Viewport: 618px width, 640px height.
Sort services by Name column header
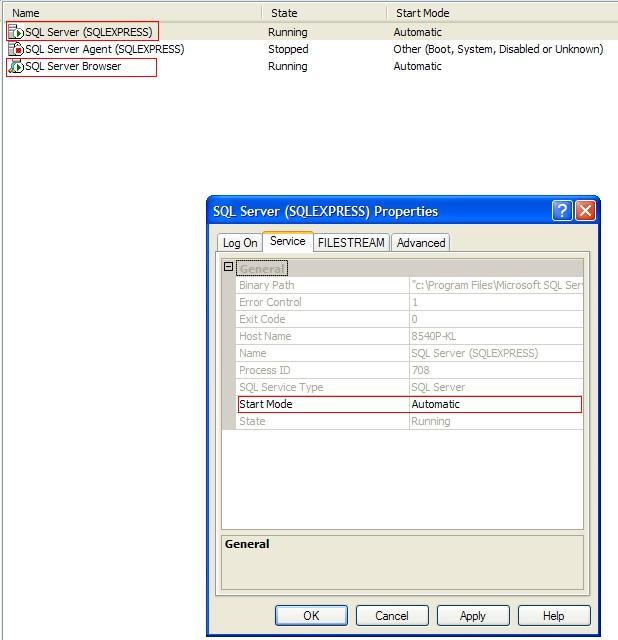point(133,13)
